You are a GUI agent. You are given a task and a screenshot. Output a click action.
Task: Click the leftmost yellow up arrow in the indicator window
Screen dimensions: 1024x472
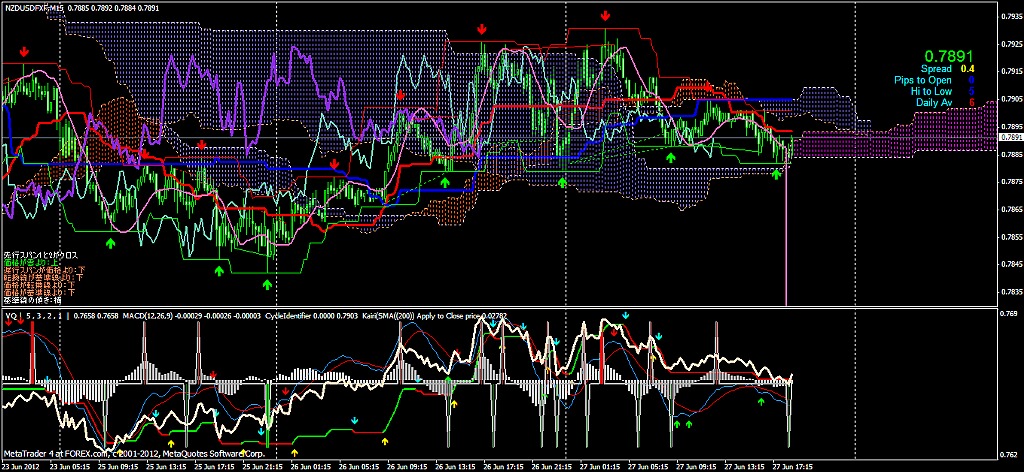pyautogui.click(x=171, y=441)
